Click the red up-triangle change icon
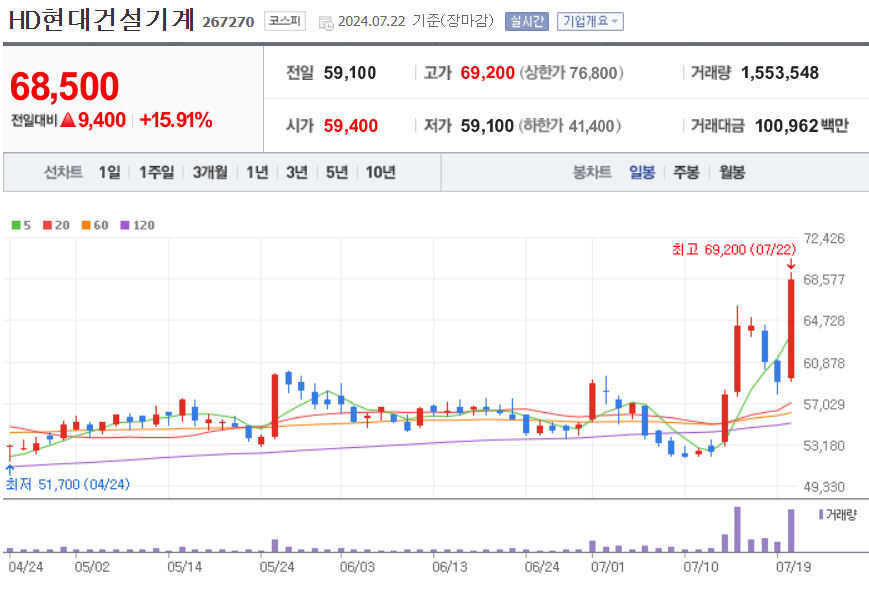Image resolution: width=869 pixels, height=596 pixels. (x=68, y=120)
